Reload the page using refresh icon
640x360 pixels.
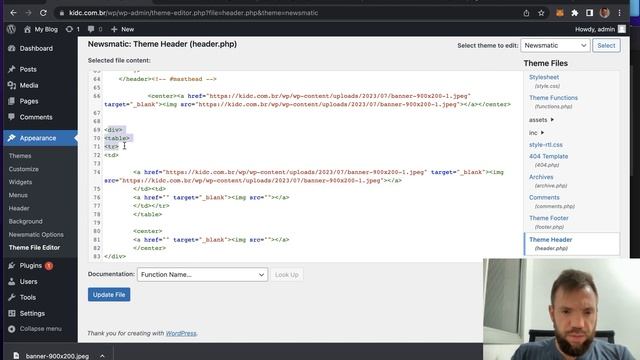click(x=43, y=13)
